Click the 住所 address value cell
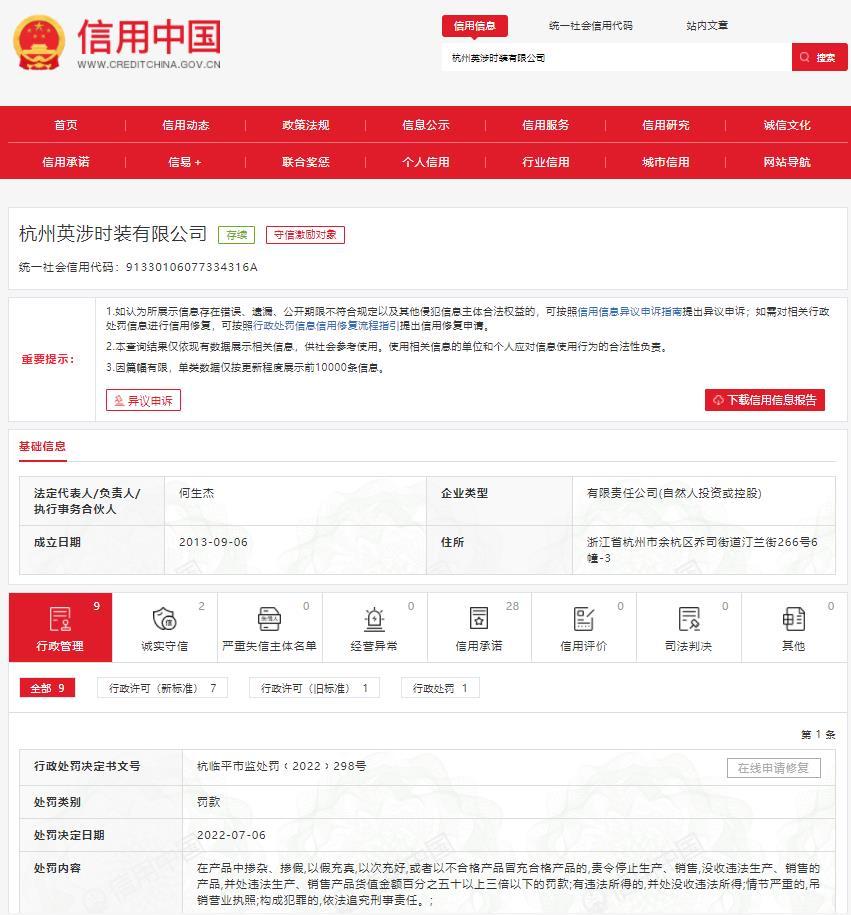The image size is (851, 915). point(703,550)
